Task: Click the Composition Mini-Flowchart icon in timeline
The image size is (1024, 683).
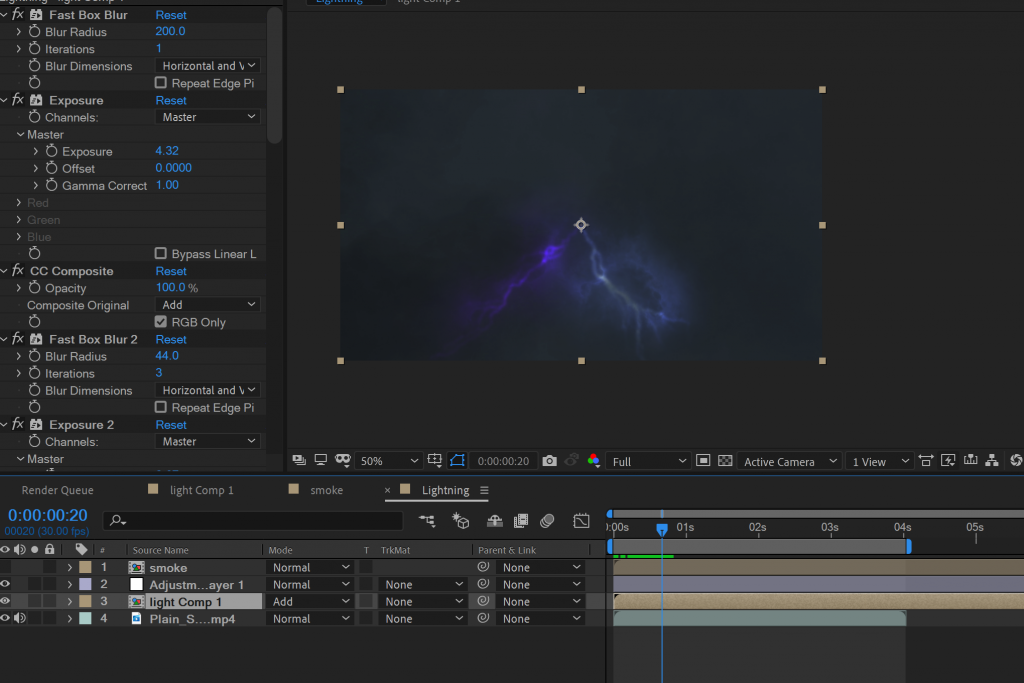Action: (427, 520)
